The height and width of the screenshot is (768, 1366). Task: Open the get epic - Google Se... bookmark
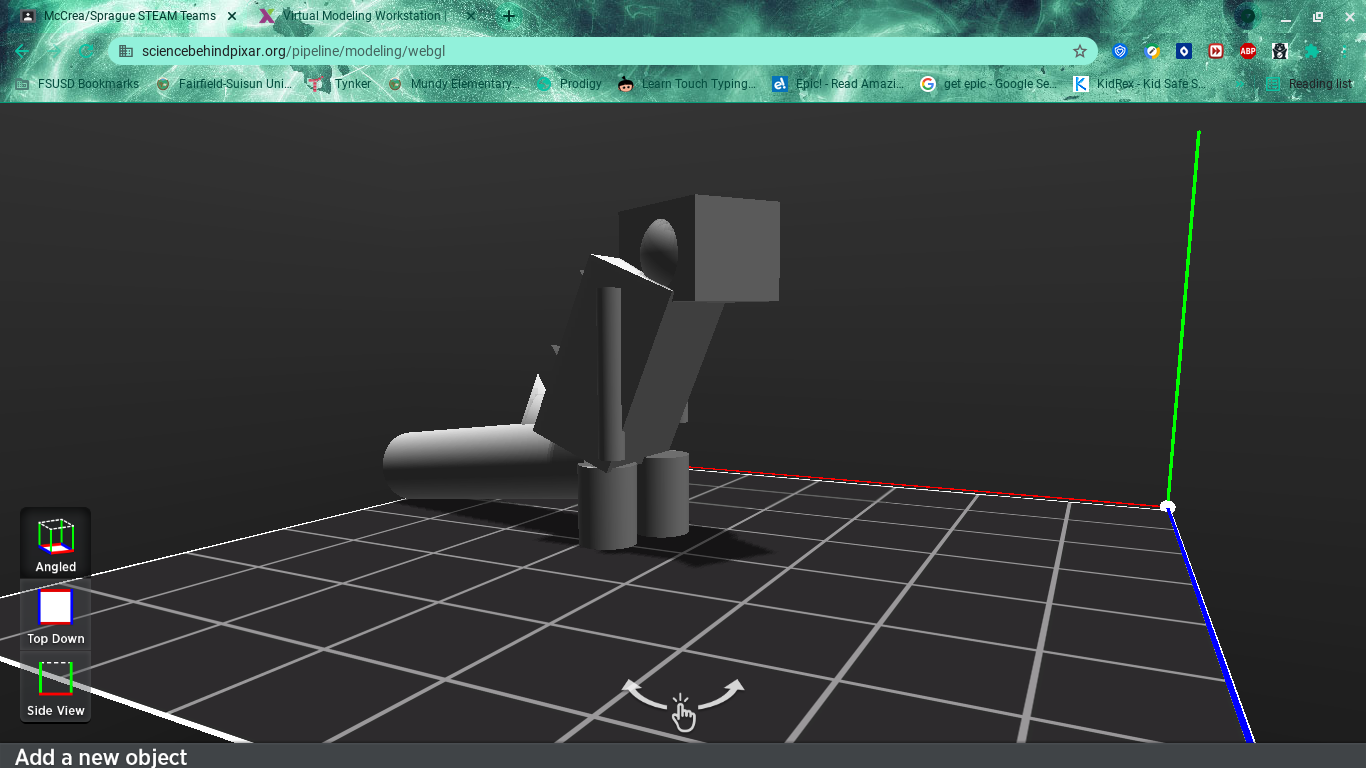coord(988,84)
